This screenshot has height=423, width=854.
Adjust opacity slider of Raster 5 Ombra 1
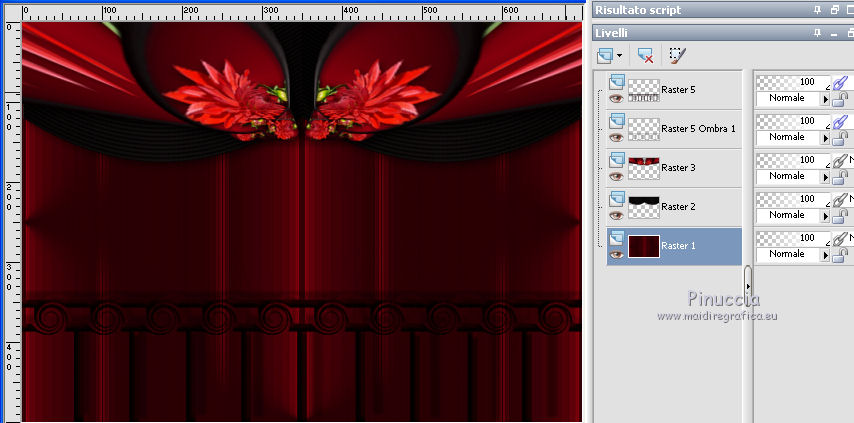click(794, 121)
